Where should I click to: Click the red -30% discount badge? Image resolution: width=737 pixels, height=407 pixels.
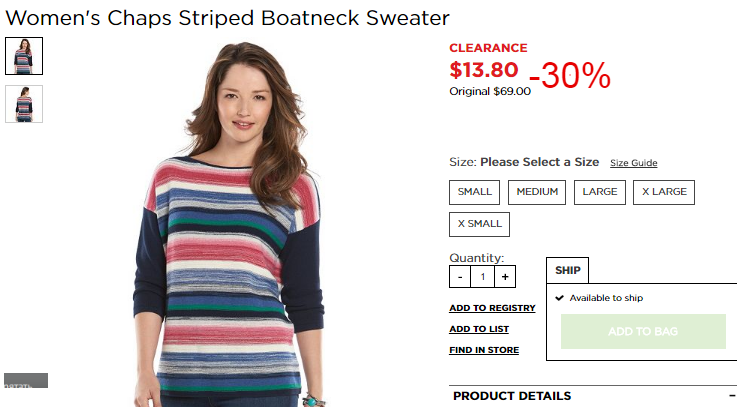coord(570,75)
